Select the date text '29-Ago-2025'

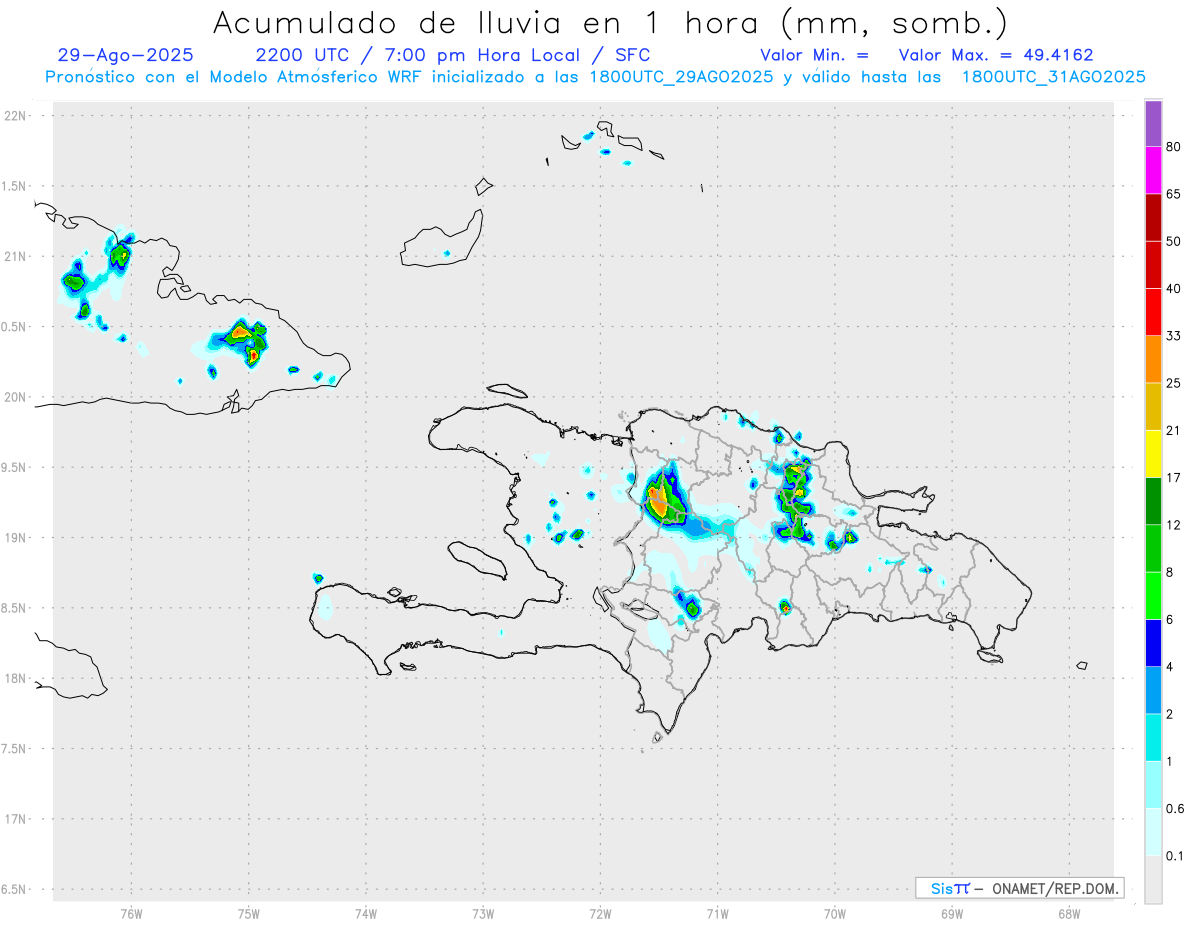point(126,55)
